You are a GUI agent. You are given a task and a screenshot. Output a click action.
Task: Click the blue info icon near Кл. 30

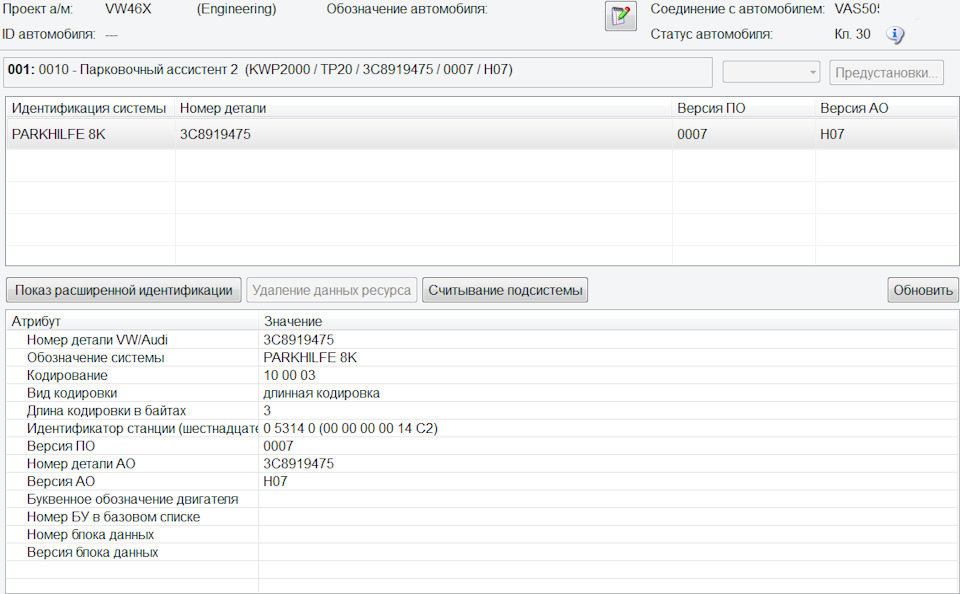(x=894, y=35)
